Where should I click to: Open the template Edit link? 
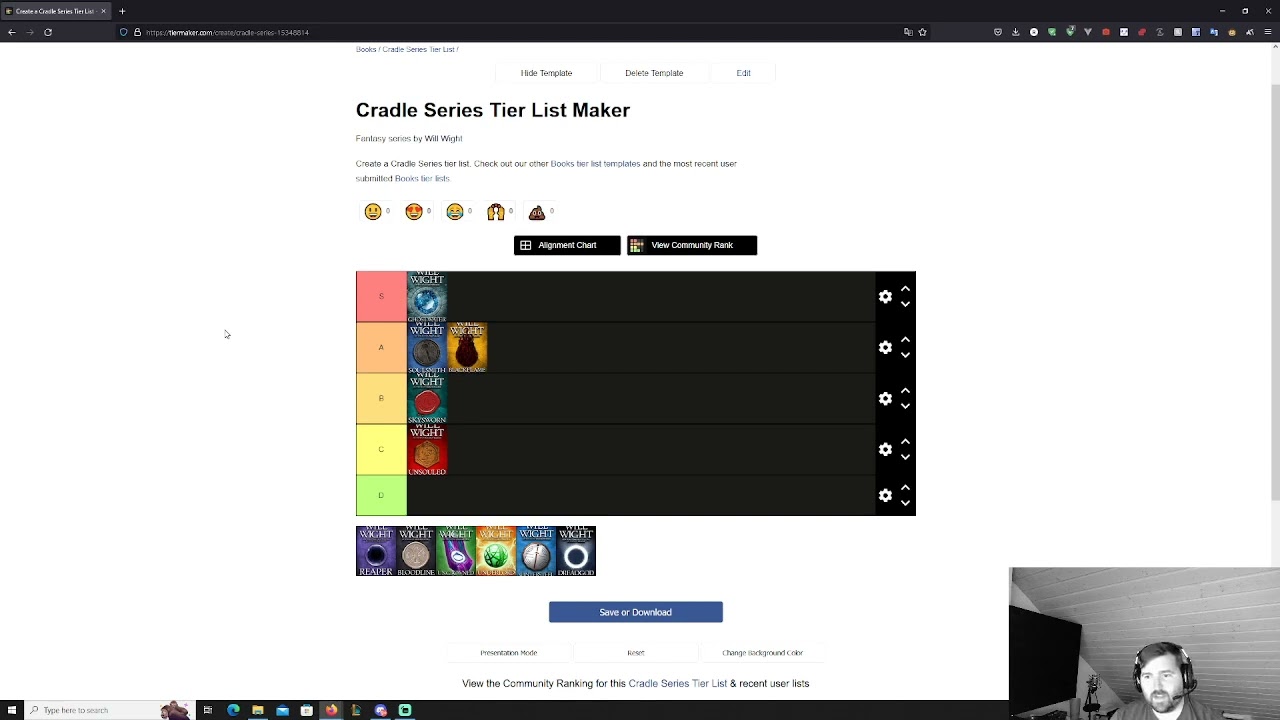pyautogui.click(x=743, y=73)
